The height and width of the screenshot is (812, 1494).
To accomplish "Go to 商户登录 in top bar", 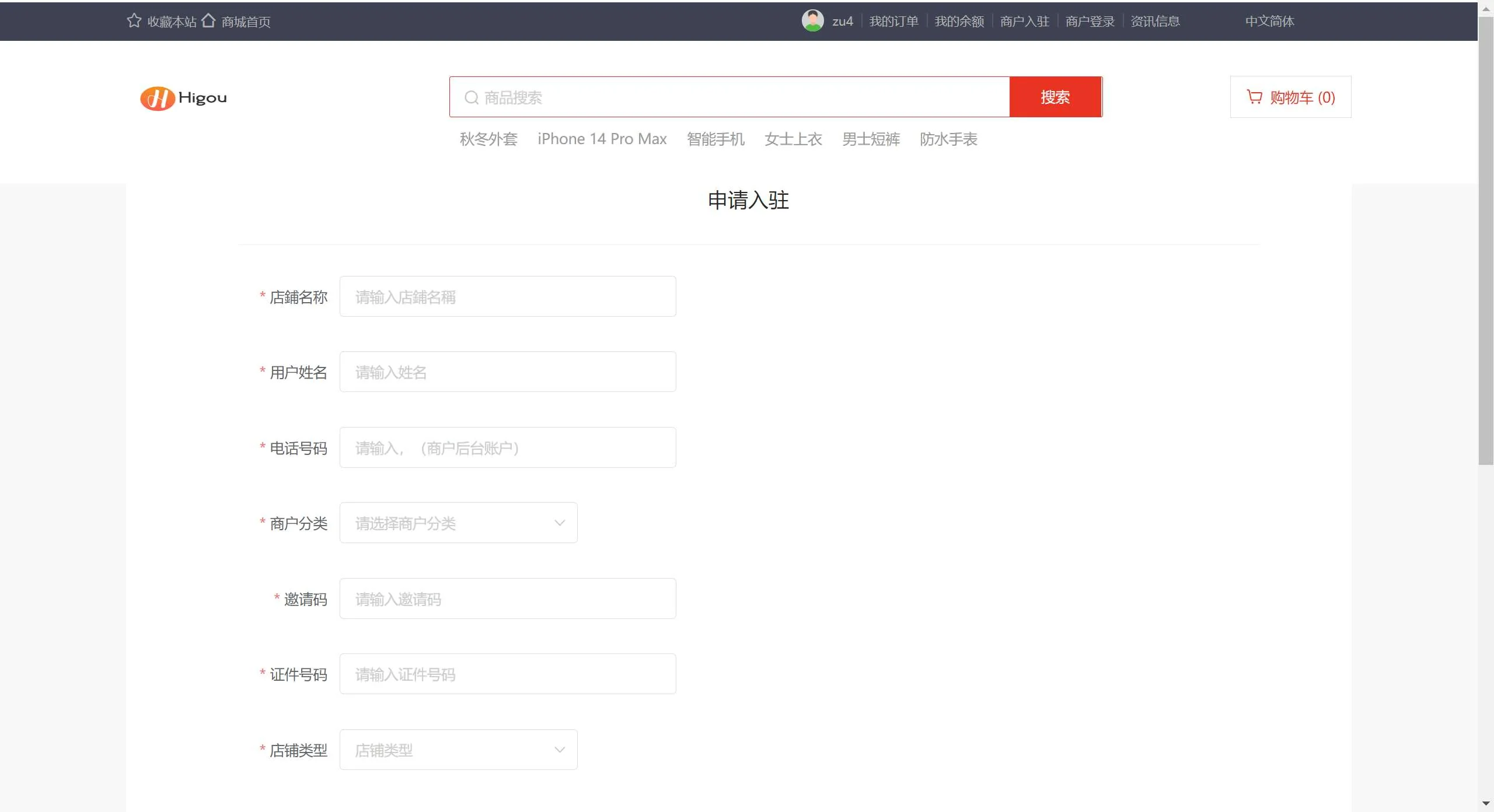I will (x=1090, y=22).
